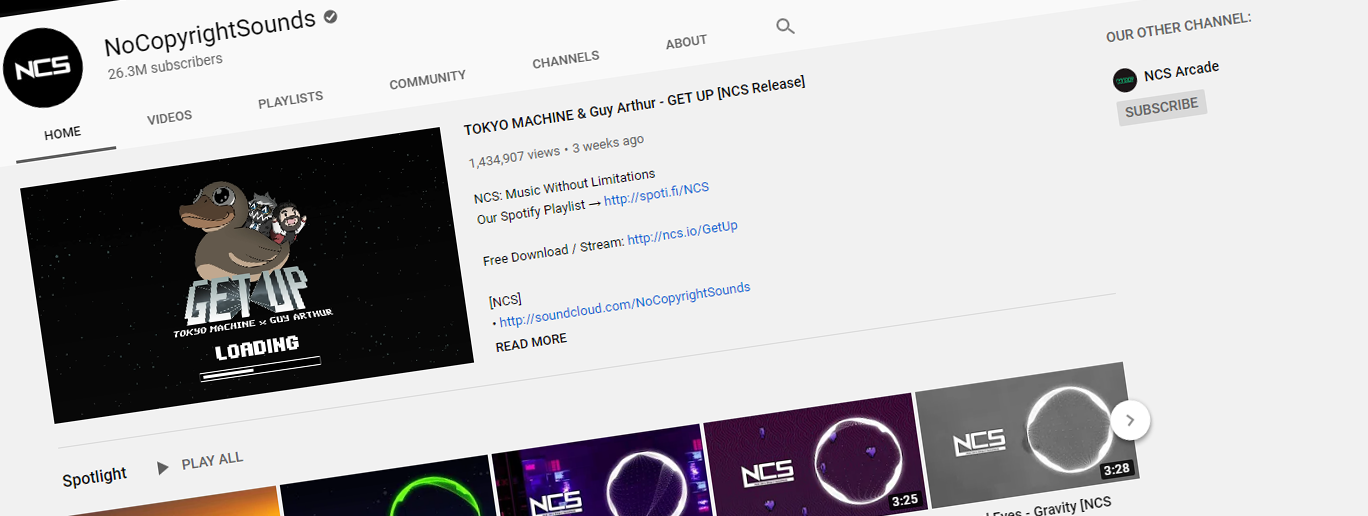Expand description with READ MORE

[531, 342]
